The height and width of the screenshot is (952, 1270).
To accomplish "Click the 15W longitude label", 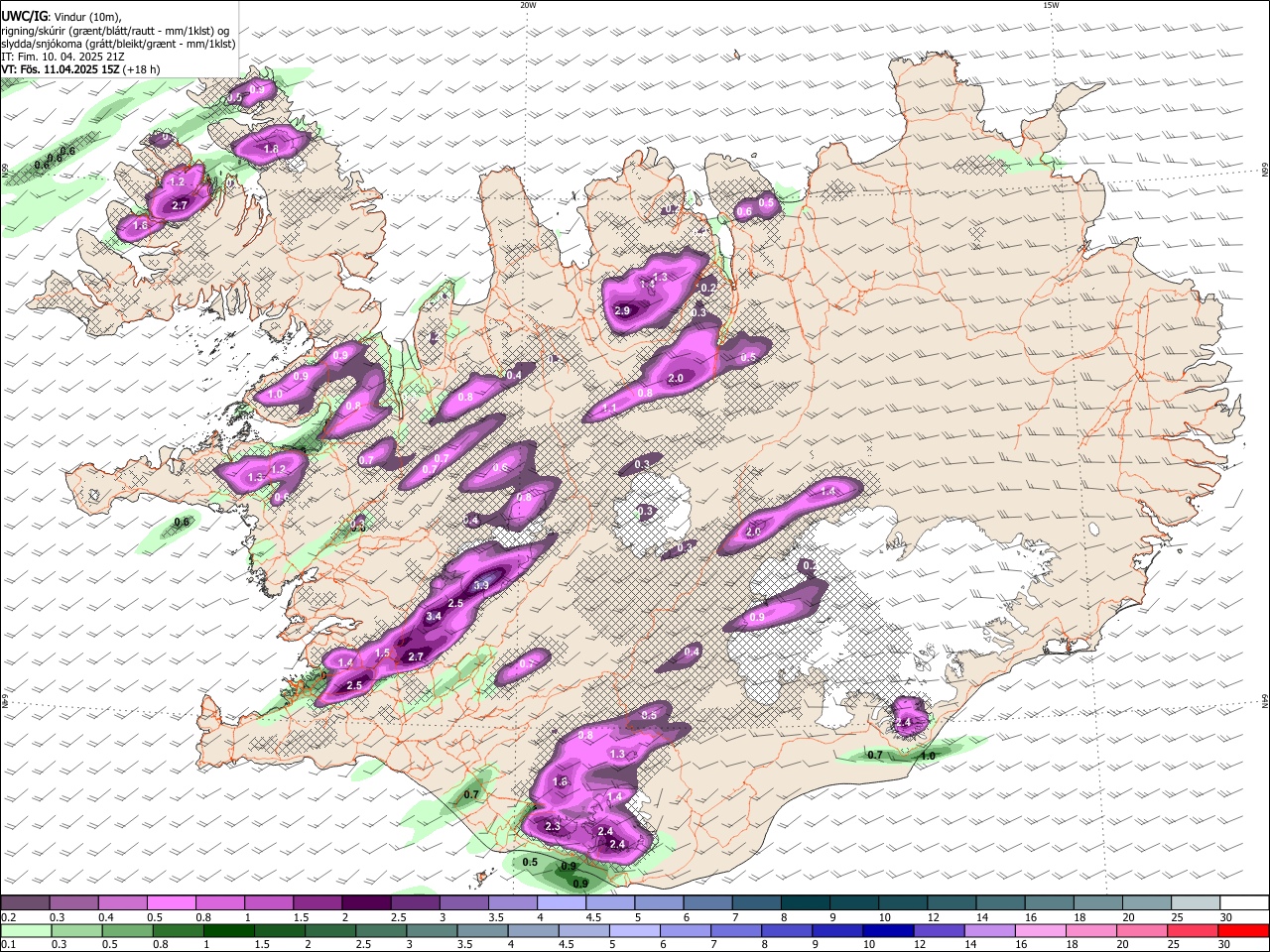I will point(1051,5).
